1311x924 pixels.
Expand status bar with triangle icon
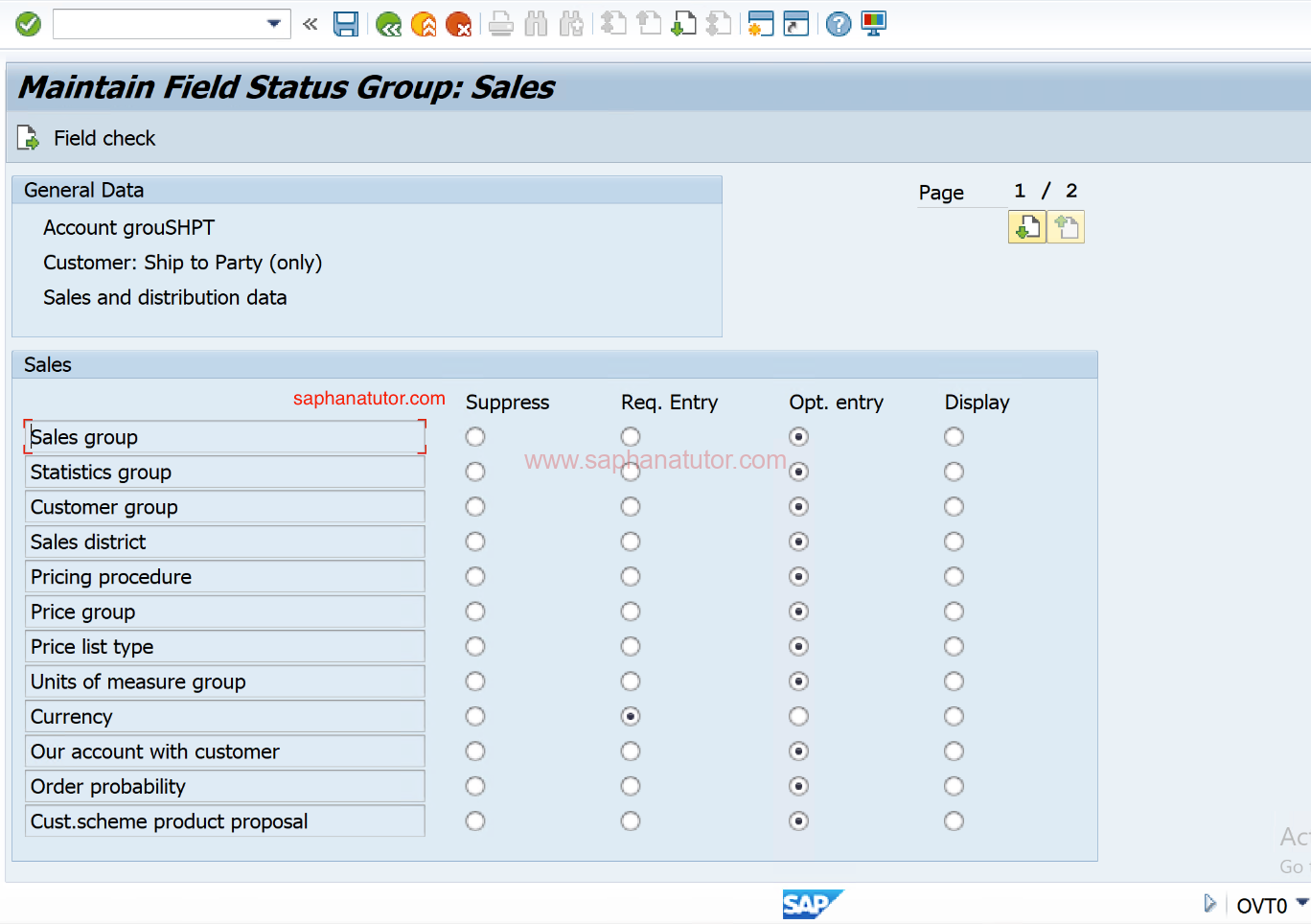pos(1209,904)
